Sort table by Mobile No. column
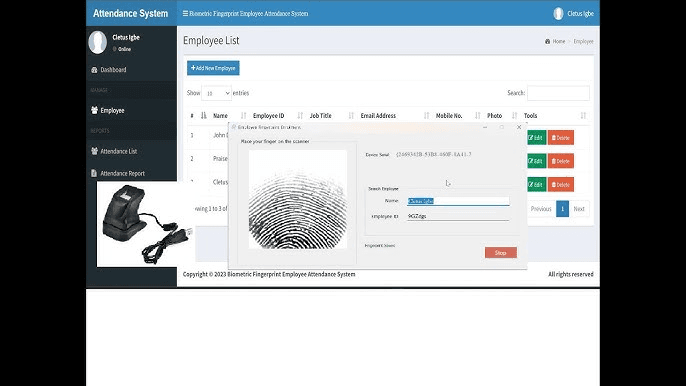 (457, 116)
